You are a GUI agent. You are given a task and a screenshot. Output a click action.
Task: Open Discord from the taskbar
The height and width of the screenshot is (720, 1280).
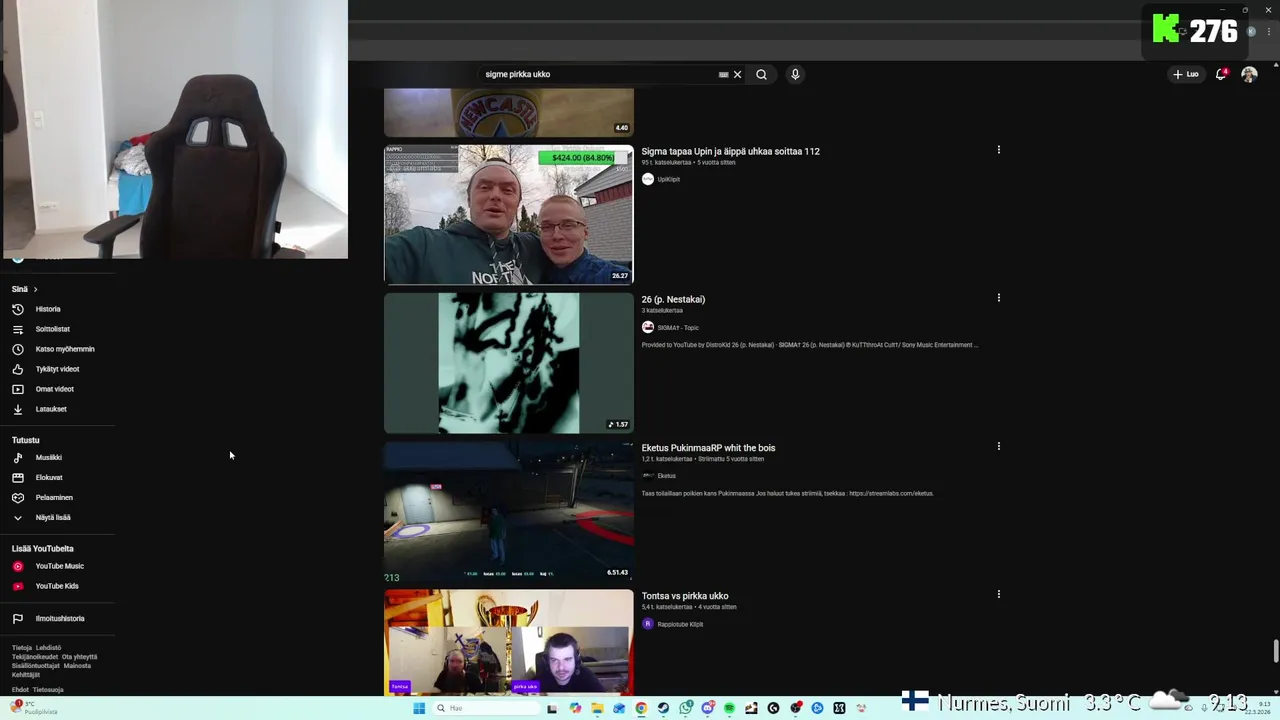[x=708, y=708]
